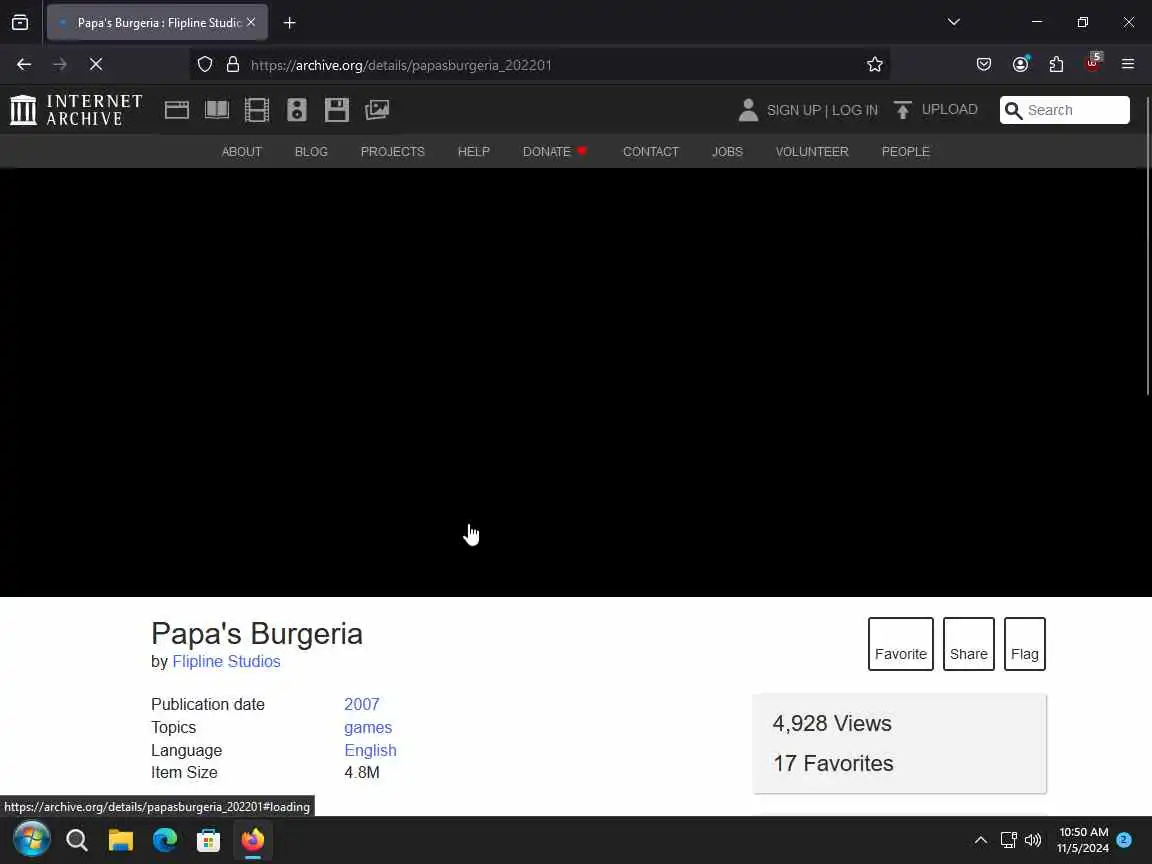1152x864 pixels.
Task: Click the Papa's Burgeria title heading
Action: tap(256, 633)
